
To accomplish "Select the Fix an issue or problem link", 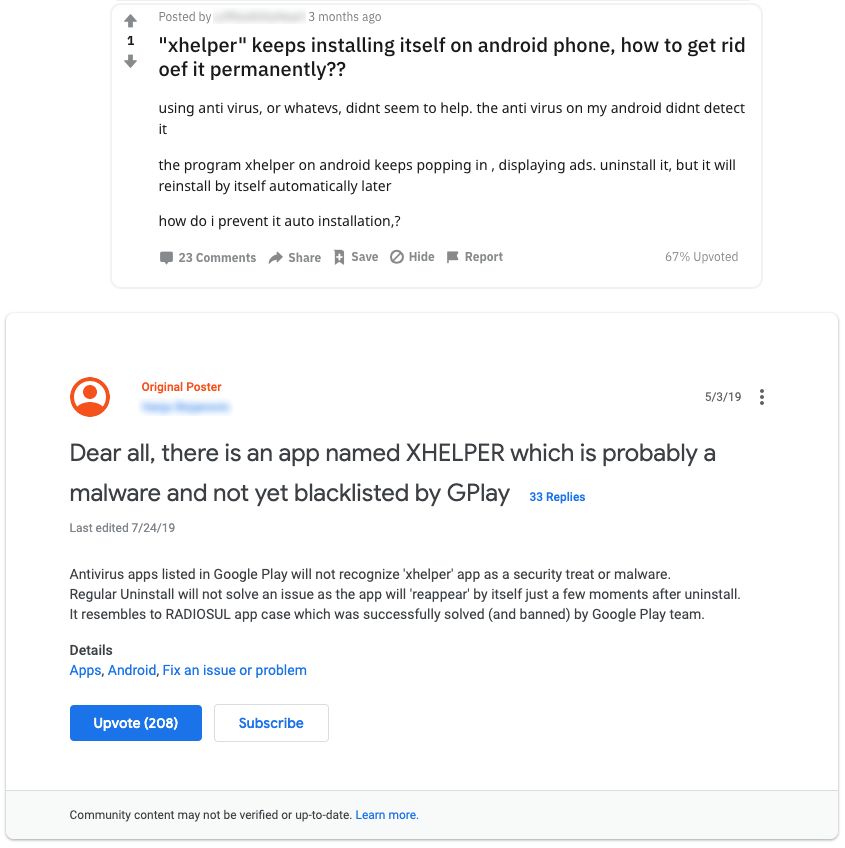I will coord(235,670).
